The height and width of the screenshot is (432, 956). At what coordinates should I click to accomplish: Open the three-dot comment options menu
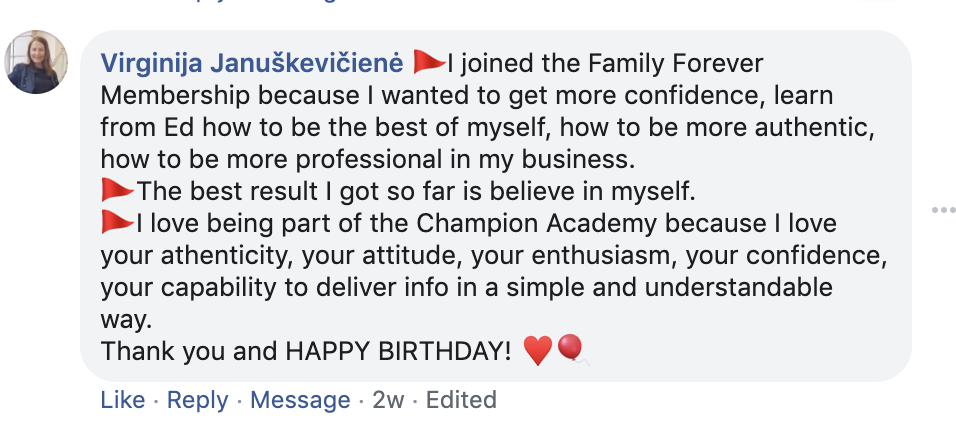tap(943, 211)
